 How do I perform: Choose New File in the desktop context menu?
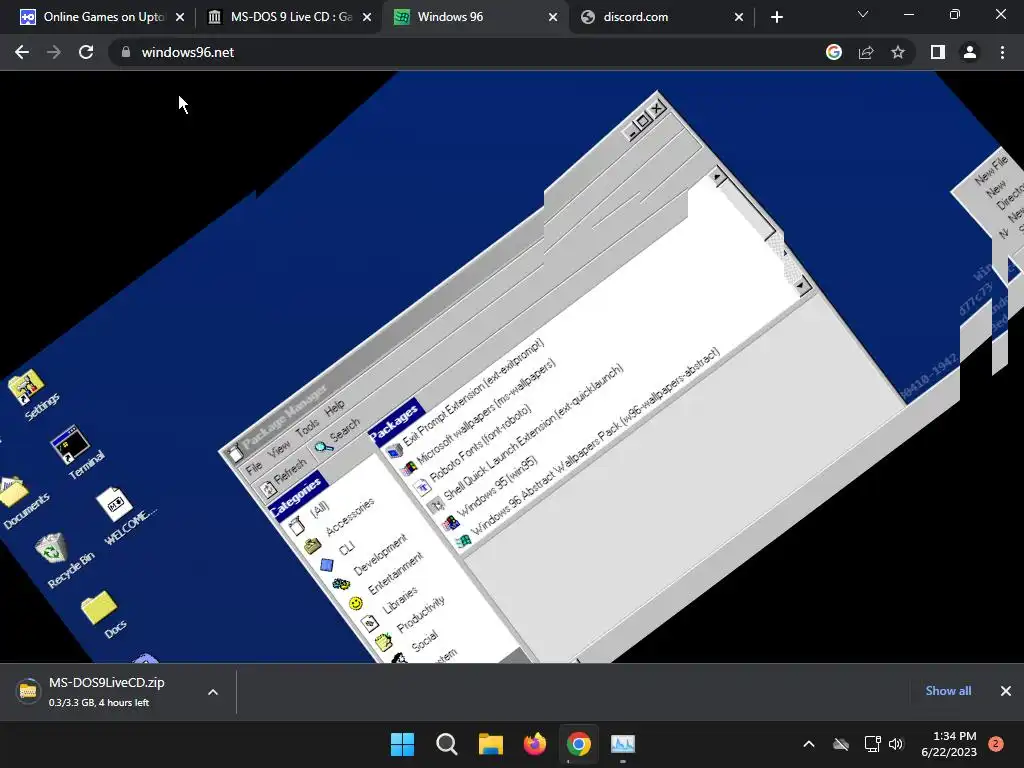click(991, 170)
